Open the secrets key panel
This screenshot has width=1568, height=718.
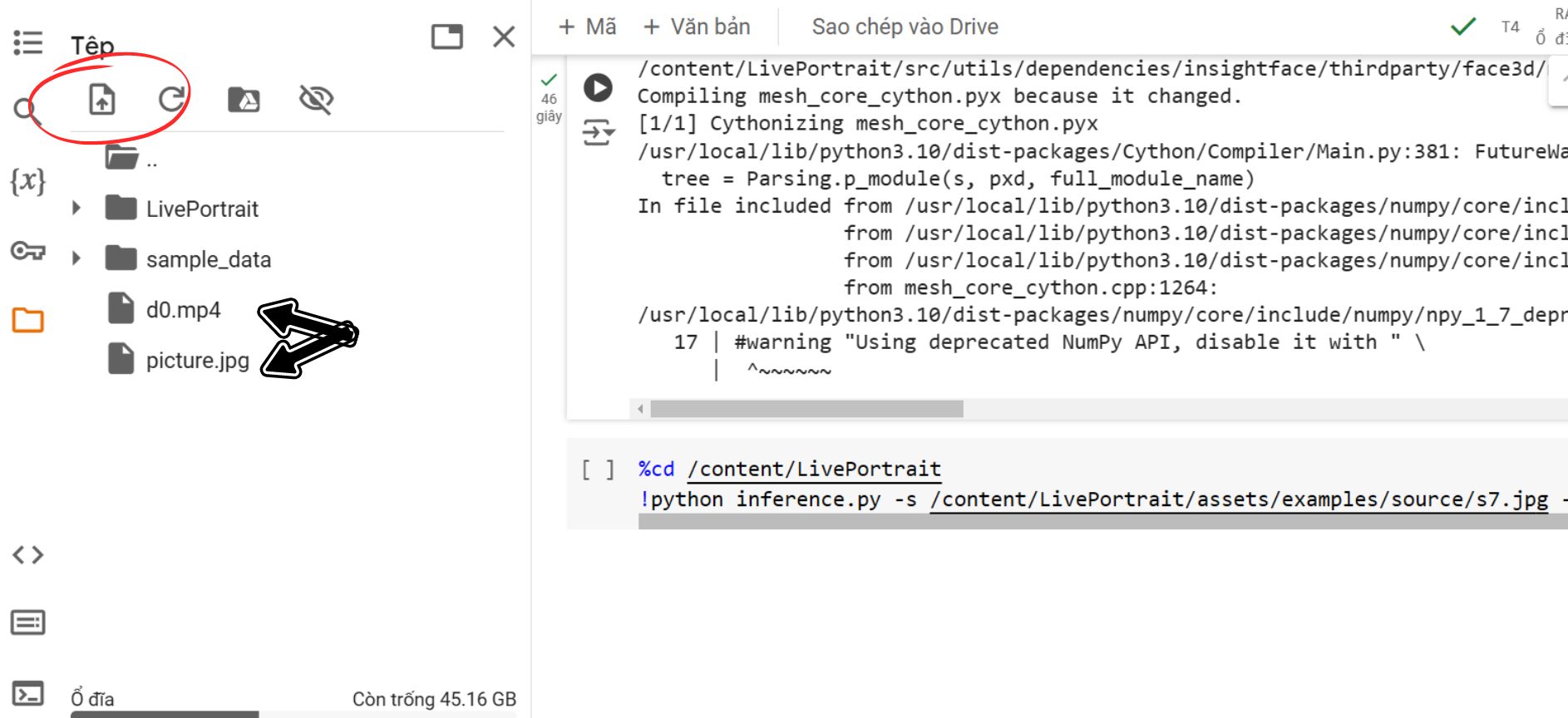pos(27,250)
